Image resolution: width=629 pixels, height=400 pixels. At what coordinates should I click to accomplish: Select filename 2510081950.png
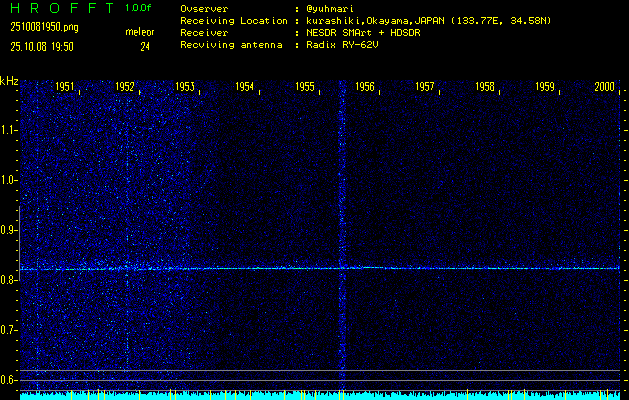point(44,27)
